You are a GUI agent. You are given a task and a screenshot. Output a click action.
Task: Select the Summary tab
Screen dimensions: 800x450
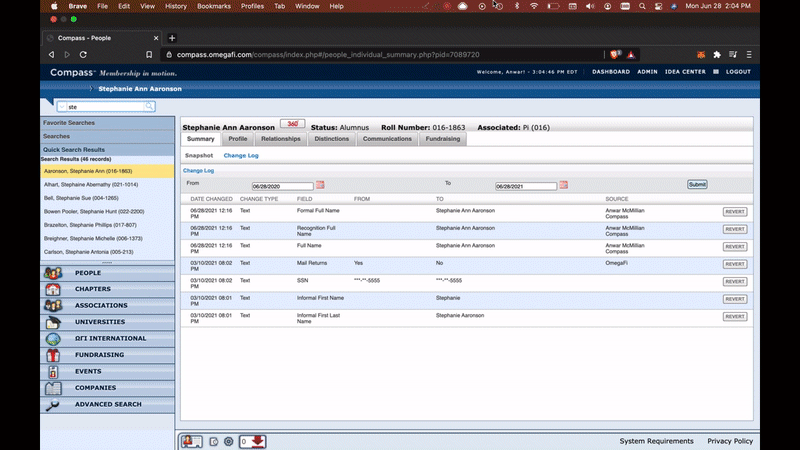pos(201,139)
